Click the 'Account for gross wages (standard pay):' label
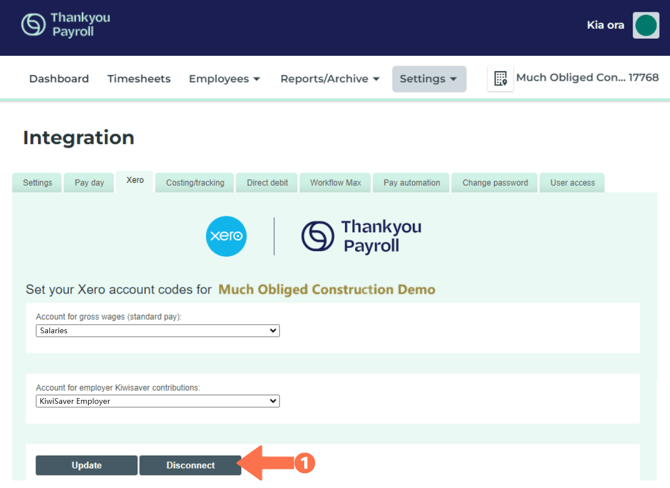This screenshot has height=488, width=670. [x=109, y=317]
